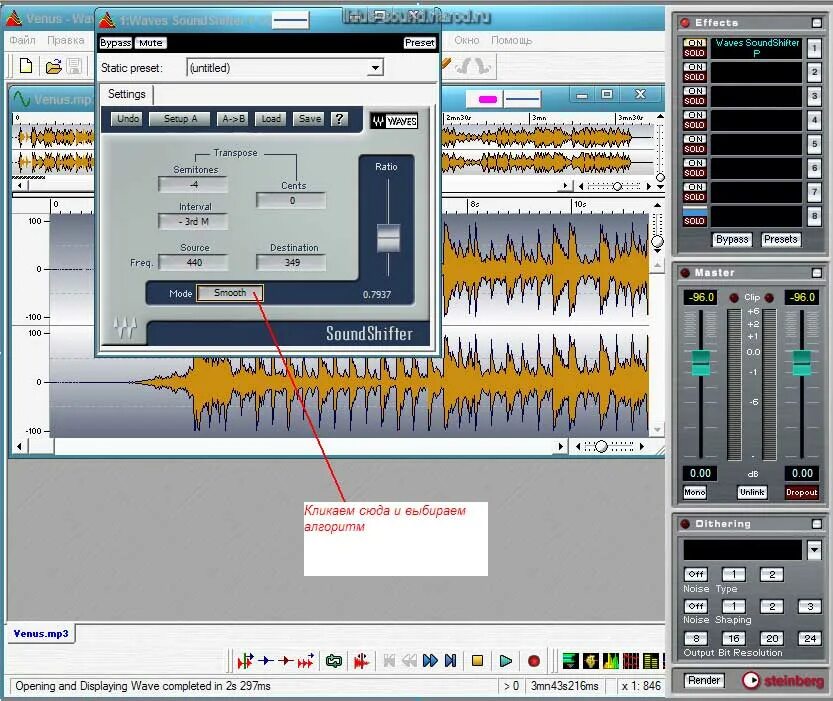The image size is (833, 701).
Task: Open the yellow bar meter icon
Action: pyautogui.click(x=651, y=661)
